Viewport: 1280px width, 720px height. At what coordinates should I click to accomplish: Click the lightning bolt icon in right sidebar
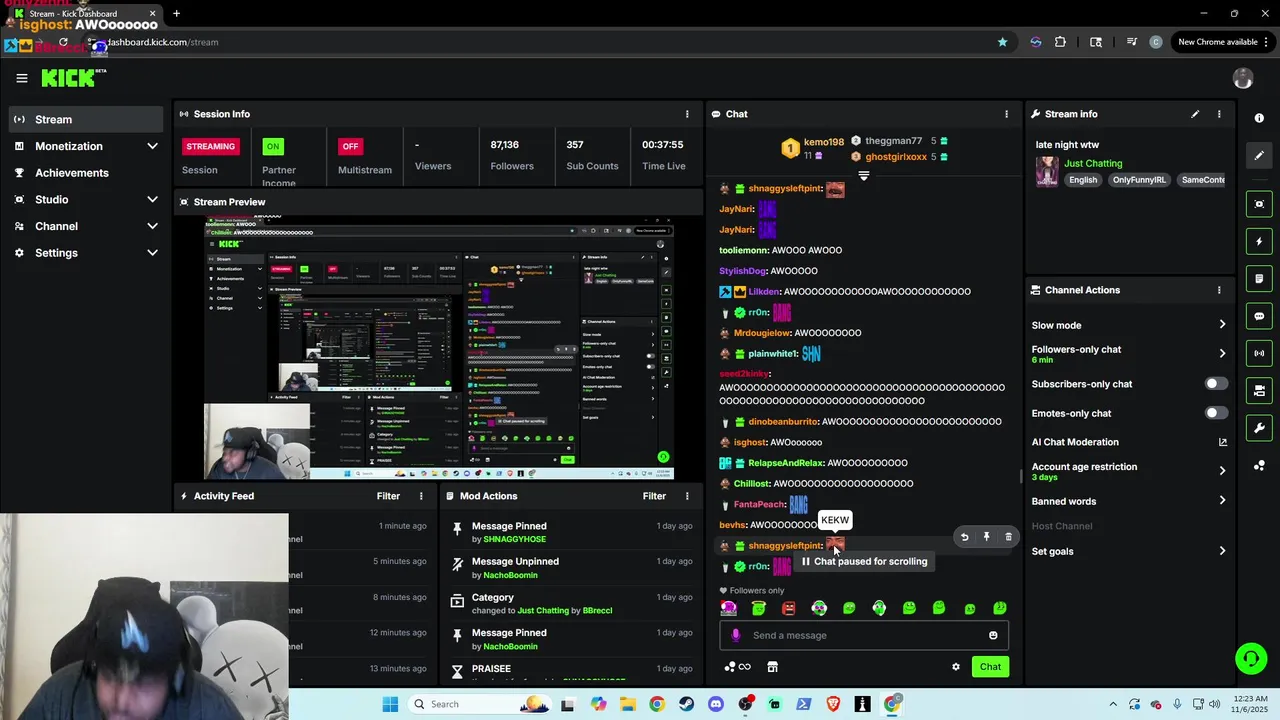click(1259, 241)
